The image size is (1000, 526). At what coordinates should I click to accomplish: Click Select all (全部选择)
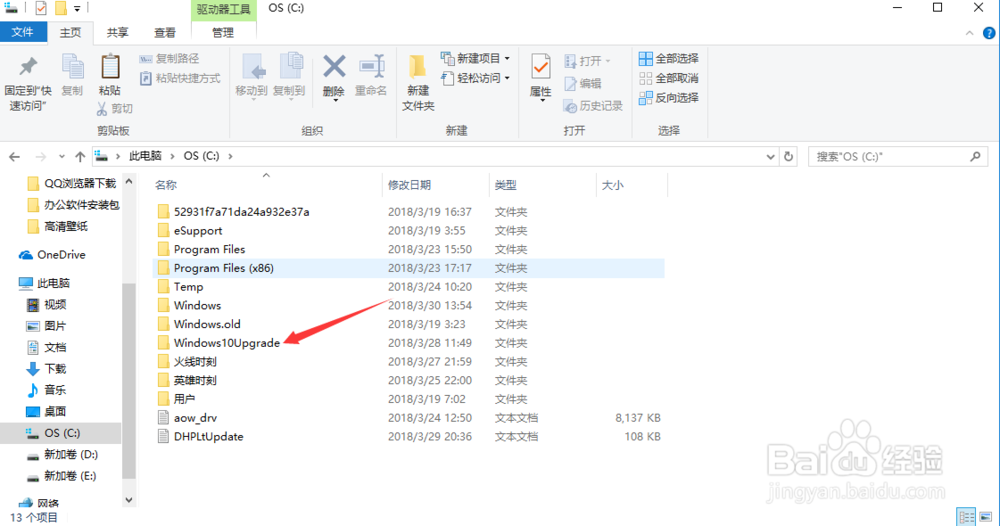click(669, 59)
